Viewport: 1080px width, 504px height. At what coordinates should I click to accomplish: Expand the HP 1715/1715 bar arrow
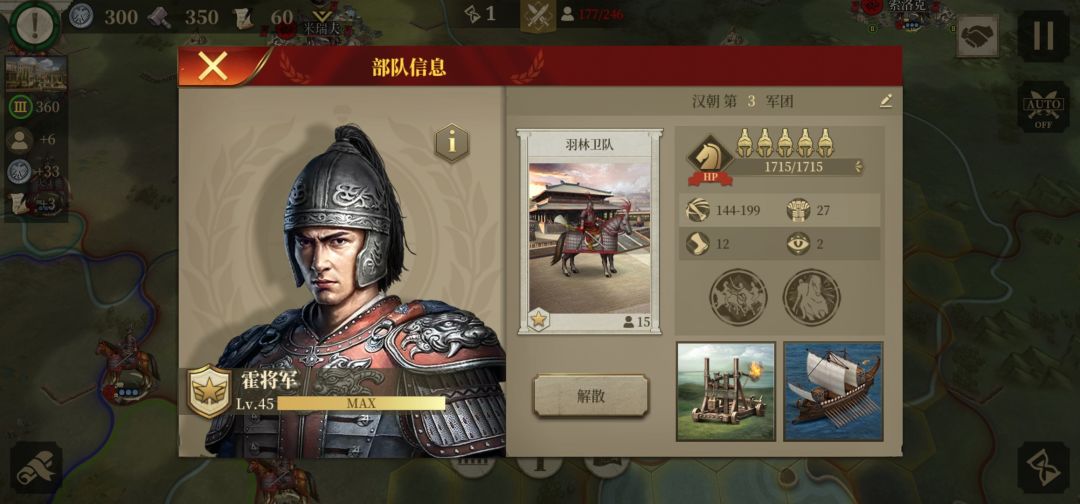point(858,167)
